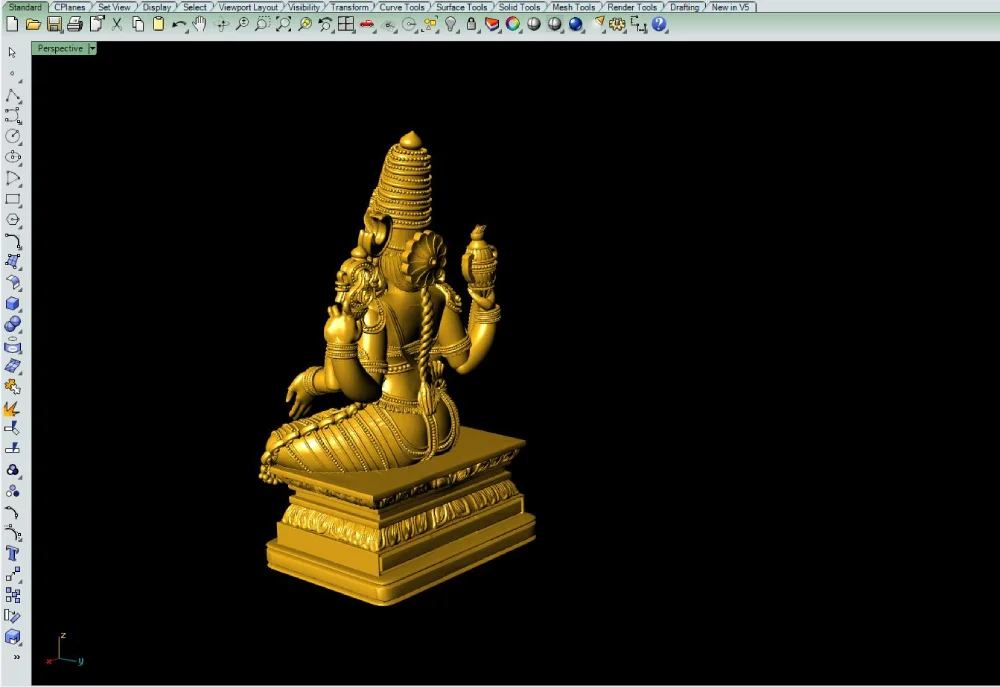This screenshot has height=687, width=1000.
Task: Open the Help question mark icon
Action: [659, 24]
